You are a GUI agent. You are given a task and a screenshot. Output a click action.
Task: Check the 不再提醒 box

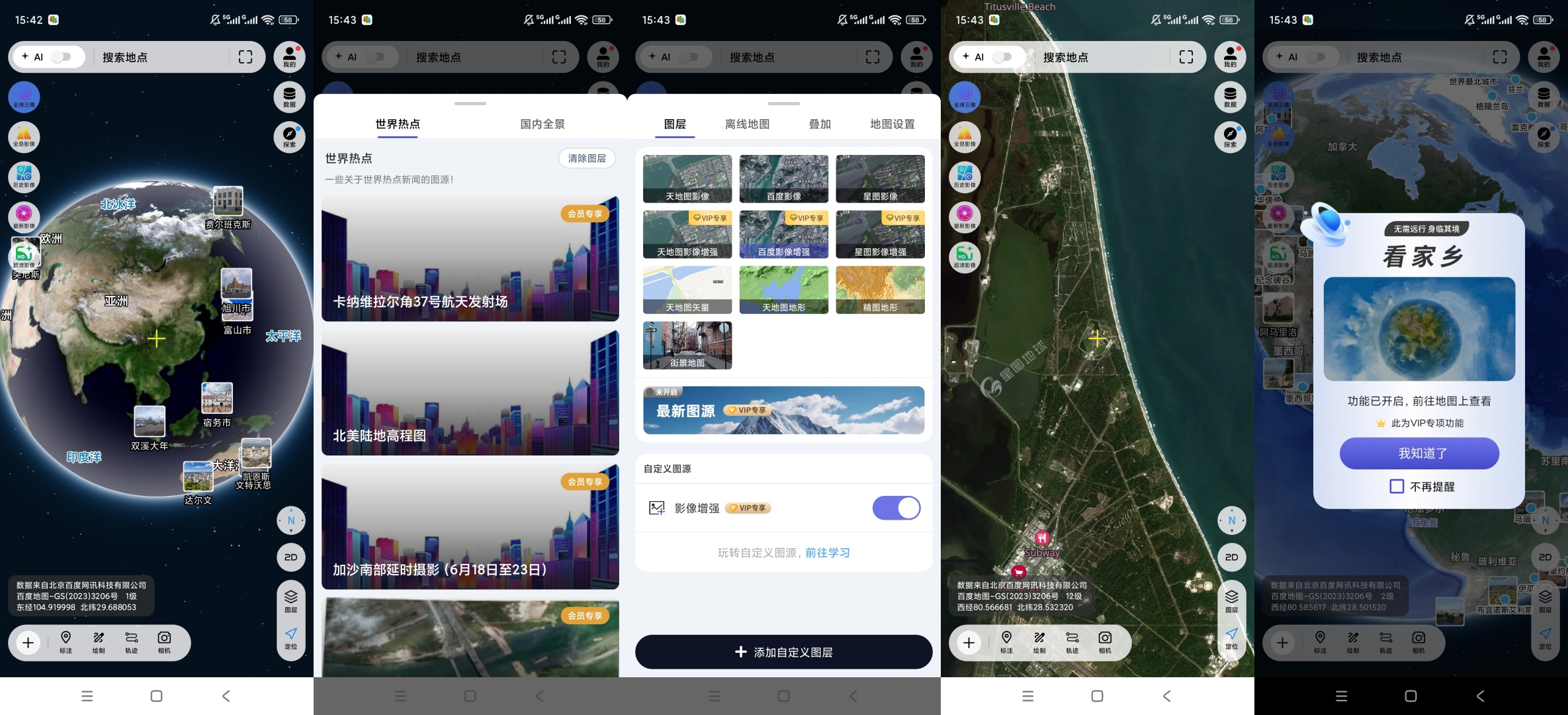(x=1397, y=487)
